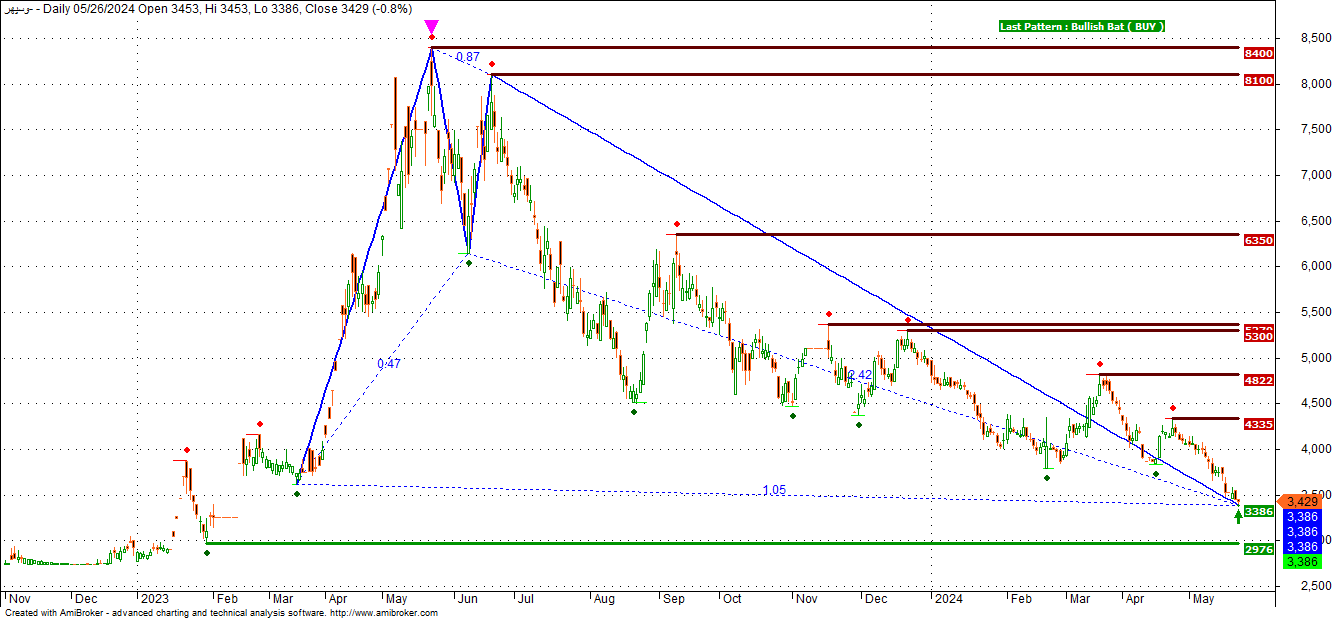Select the red diamond above the 4822 line
This screenshot has width=1336, height=619.
(x=1100, y=364)
